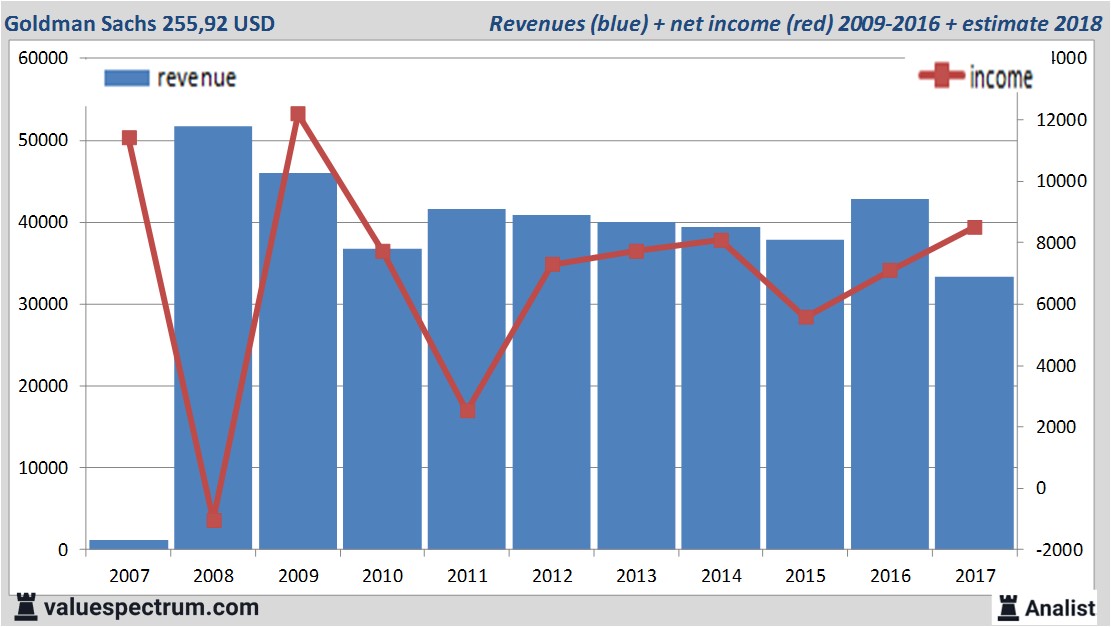The height and width of the screenshot is (627, 1111).
Task: Click the 2017 income data point
Action: 975,227
